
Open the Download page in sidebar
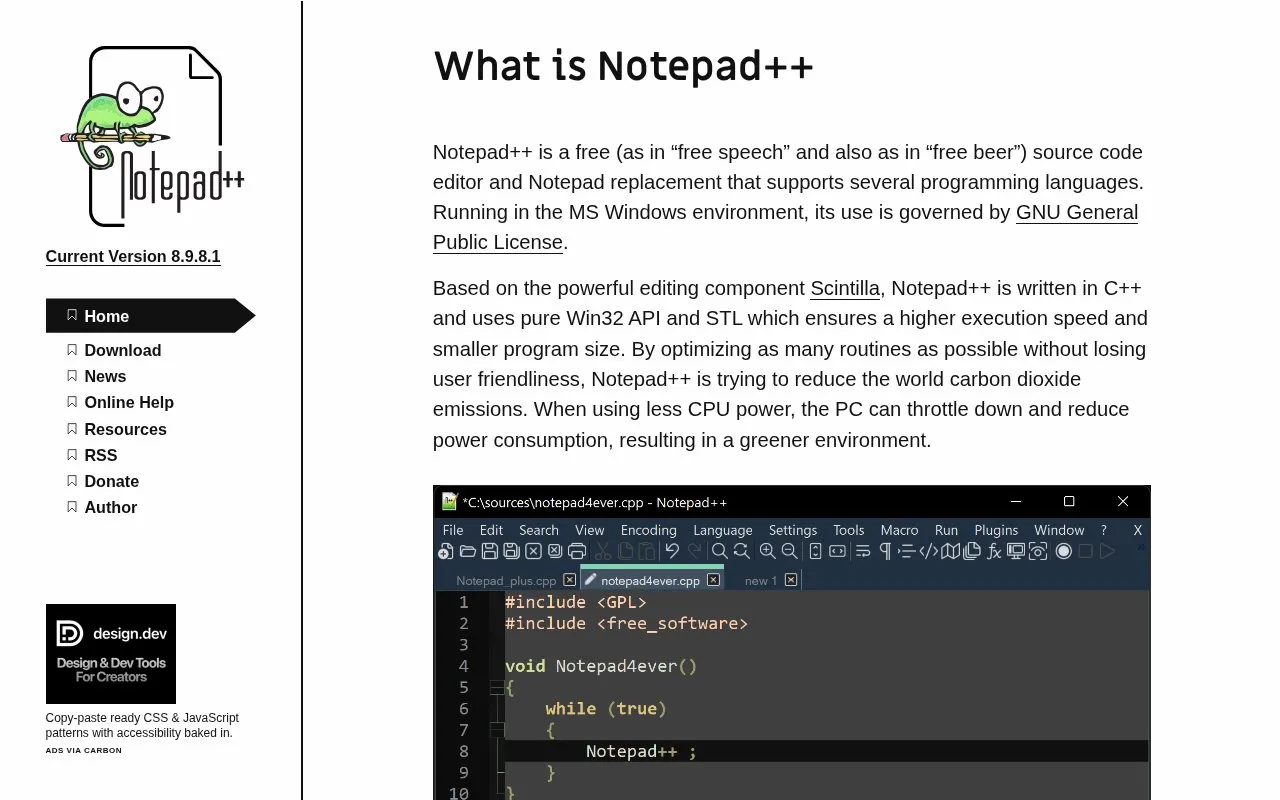tap(122, 350)
